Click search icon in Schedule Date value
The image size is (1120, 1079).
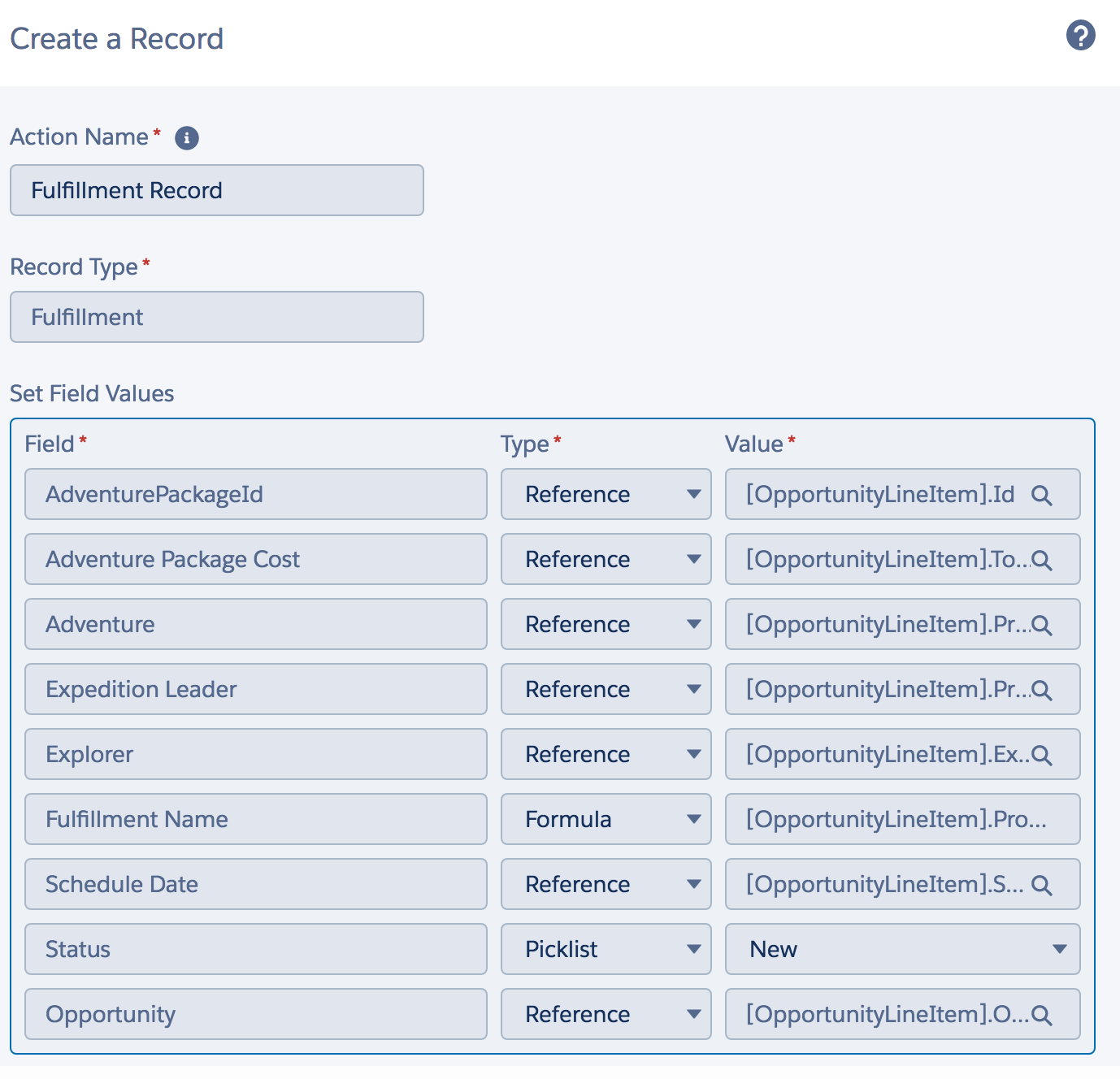[x=1041, y=885]
